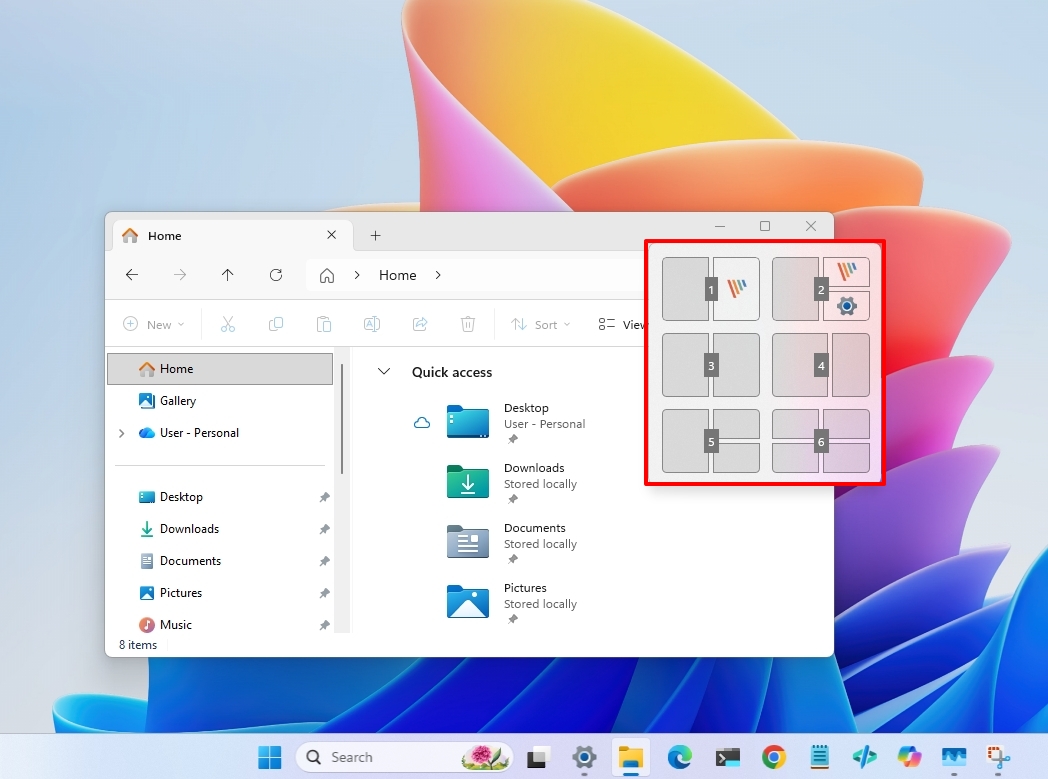
Task: Expand chevron after Home breadcrumb
Action: pos(438,275)
